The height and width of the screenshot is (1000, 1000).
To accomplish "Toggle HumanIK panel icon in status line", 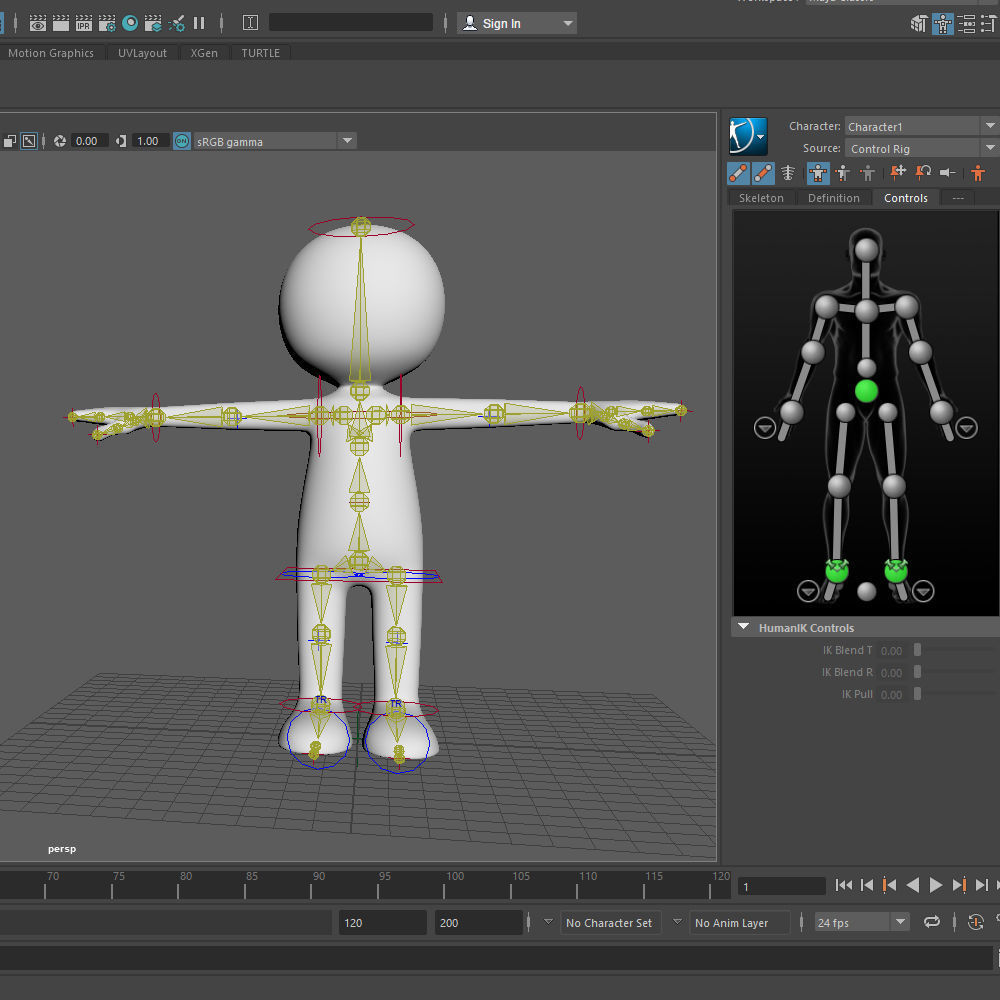I will pos(943,24).
